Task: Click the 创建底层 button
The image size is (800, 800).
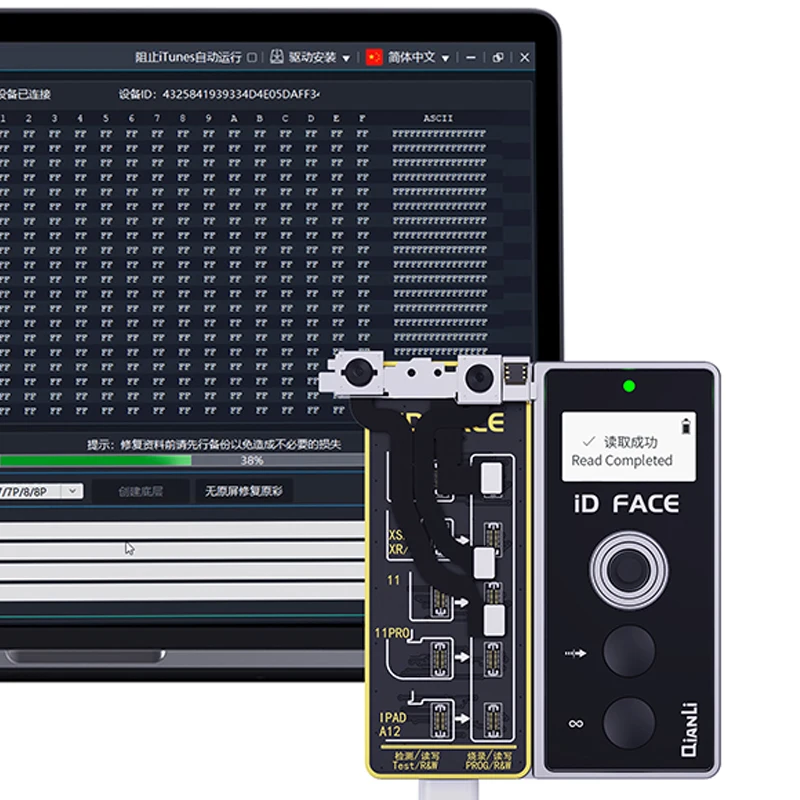Action: [140, 491]
